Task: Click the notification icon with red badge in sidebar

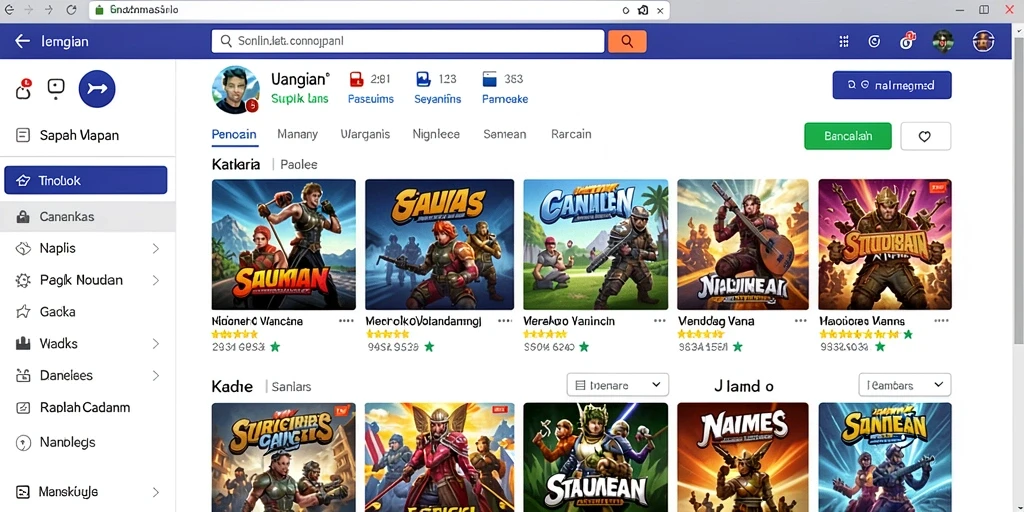Action: (x=23, y=89)
